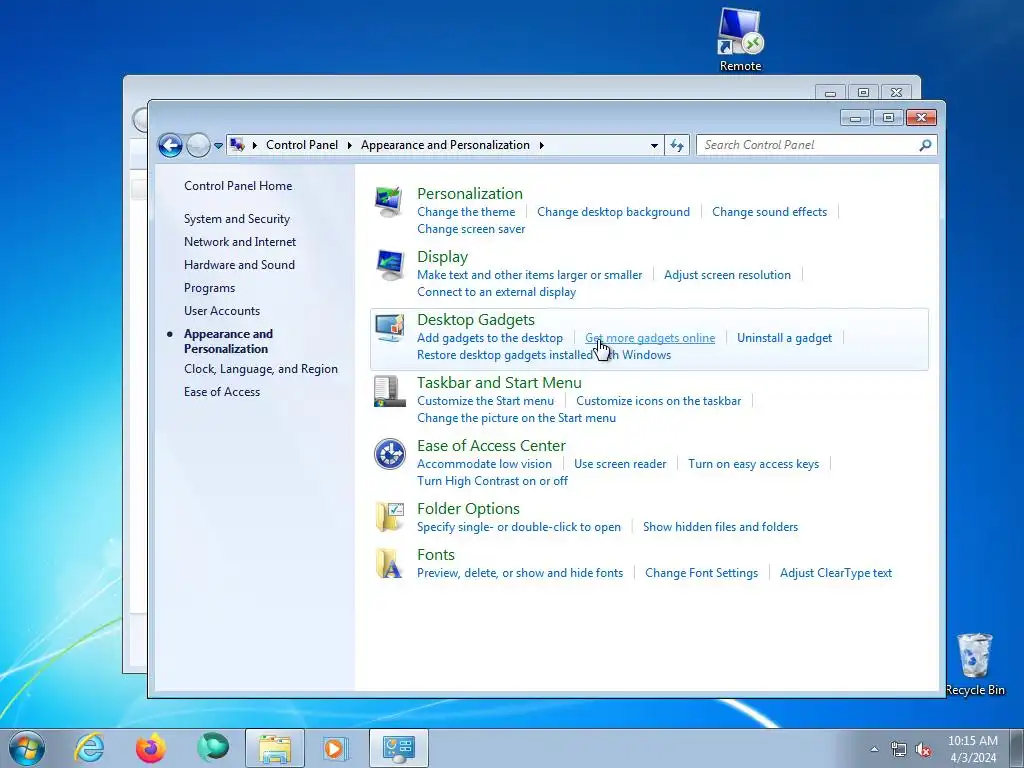This screenshot has width=1024, height=768.
Task: Click Uninstall a gadget
Action: [784, 338]
